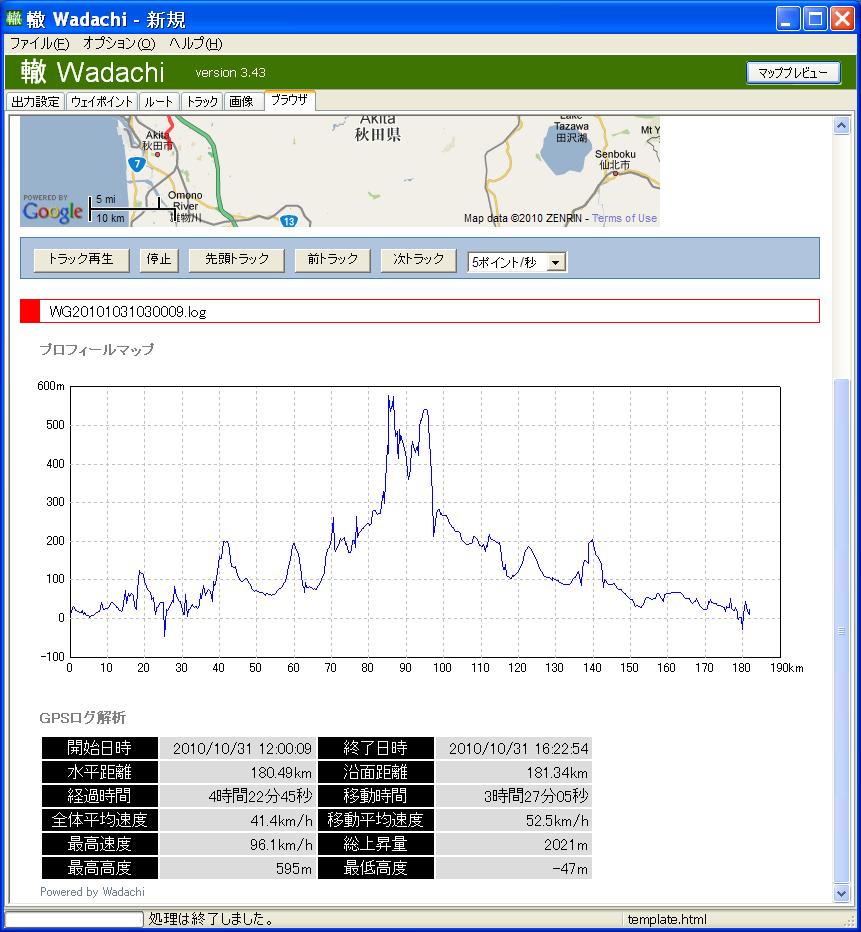Click the プロフィールマップ heading
This screenshot has height=932, width=861.
point(96,350)
